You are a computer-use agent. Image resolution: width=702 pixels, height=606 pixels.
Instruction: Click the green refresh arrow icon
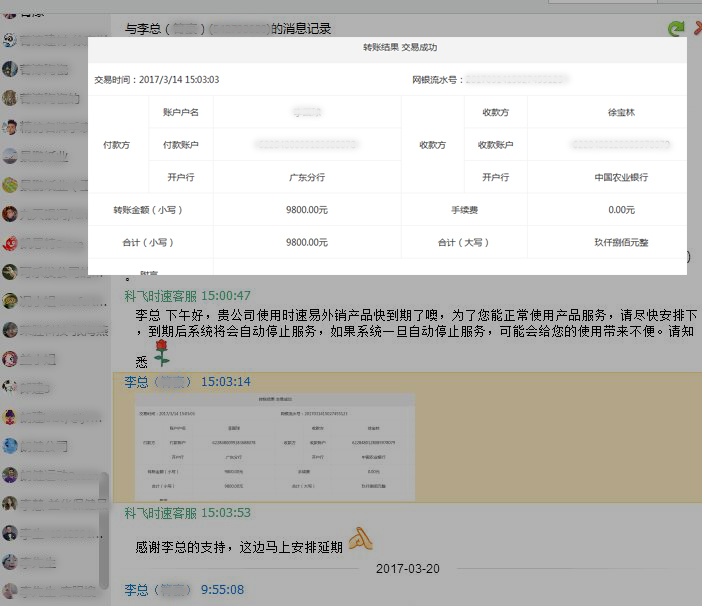676,29
